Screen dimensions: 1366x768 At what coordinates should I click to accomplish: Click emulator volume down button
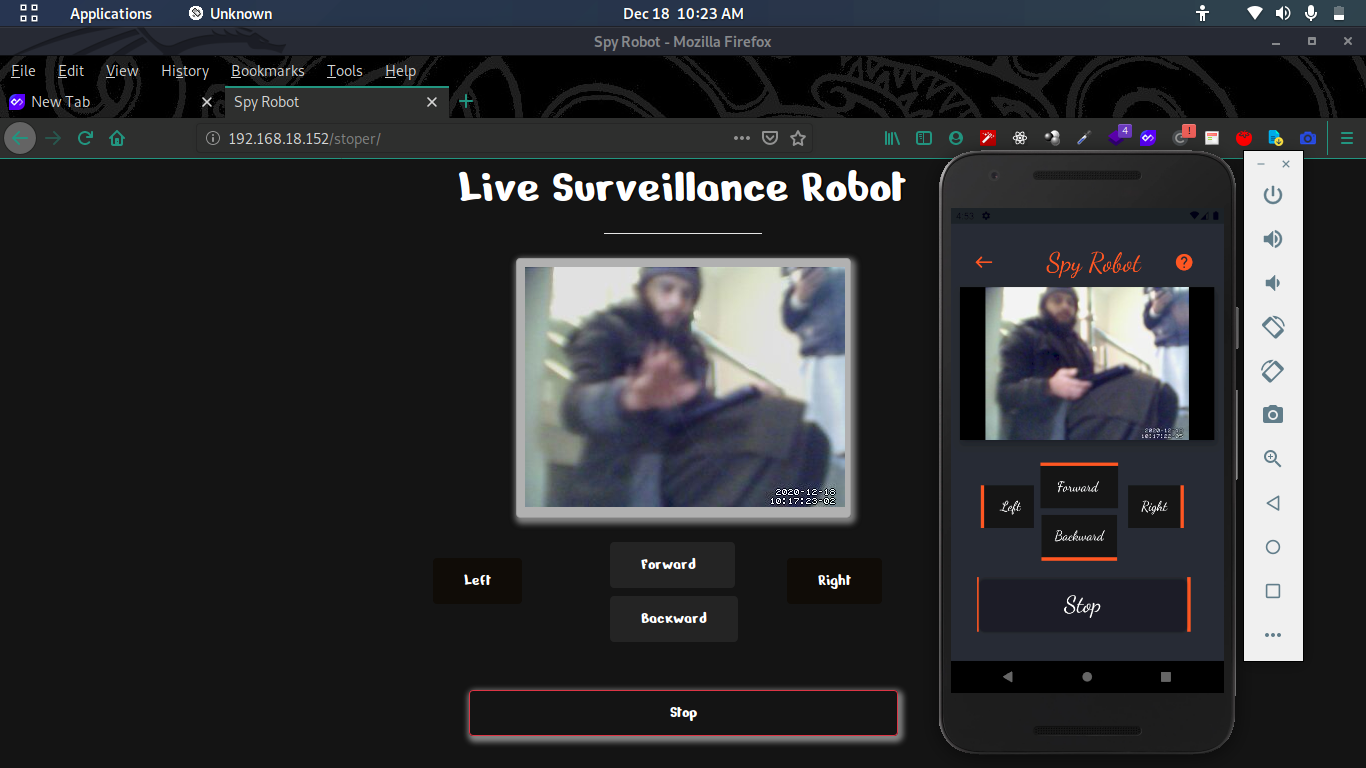point(1273,283)
